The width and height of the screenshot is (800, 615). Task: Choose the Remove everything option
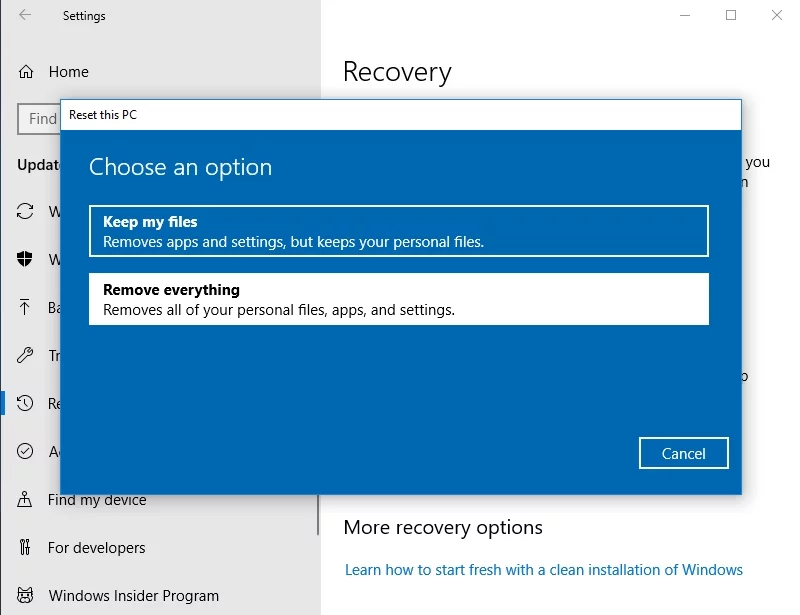tap(398, 299)
